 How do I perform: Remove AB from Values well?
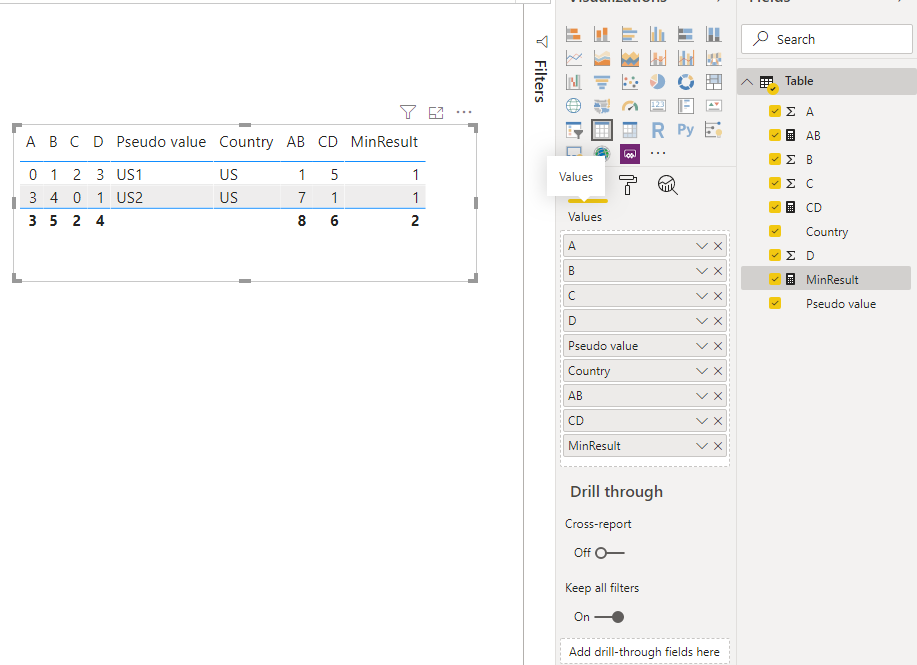point(718,396)
